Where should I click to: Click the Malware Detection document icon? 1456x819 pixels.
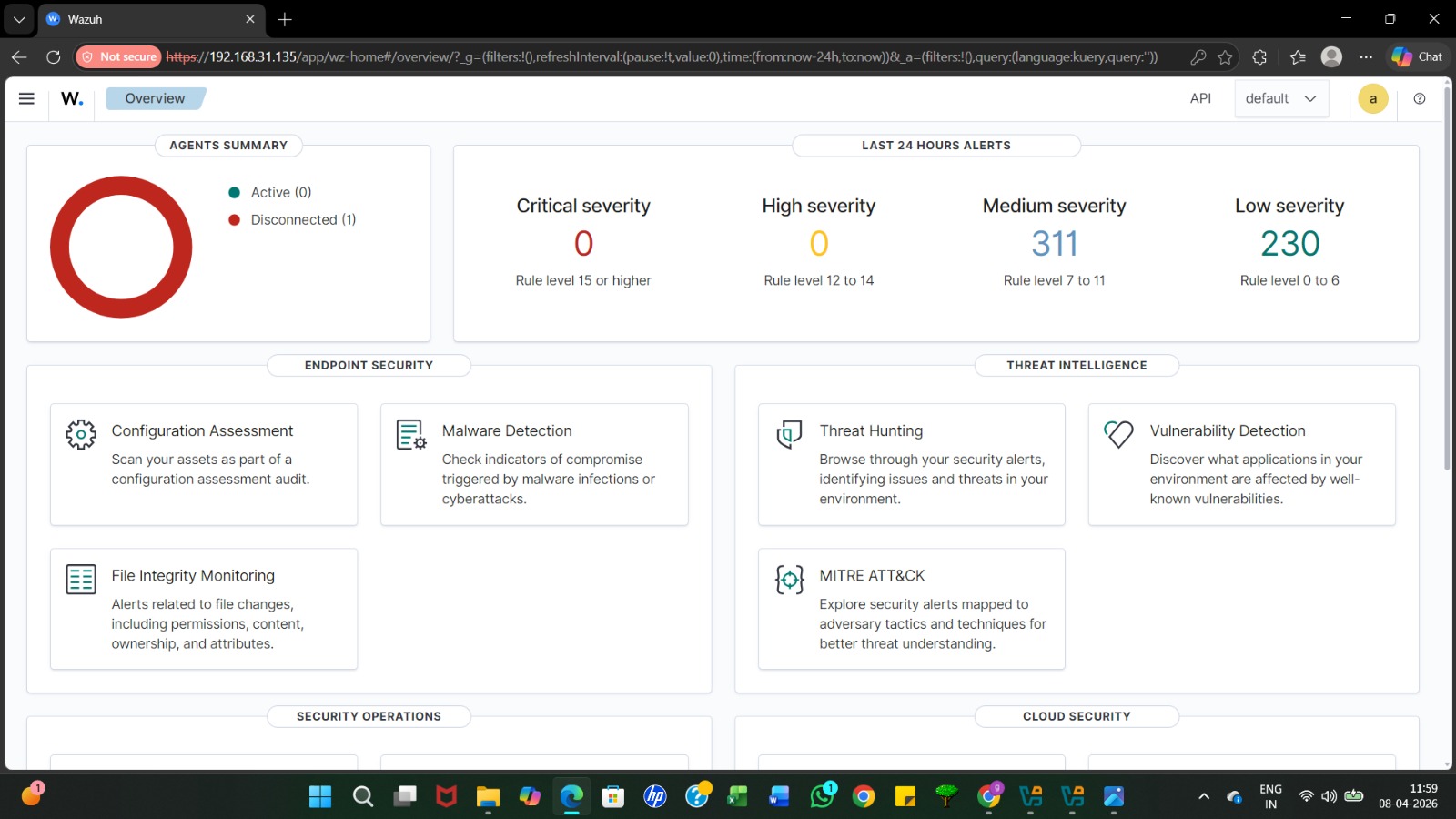[411, 434]
